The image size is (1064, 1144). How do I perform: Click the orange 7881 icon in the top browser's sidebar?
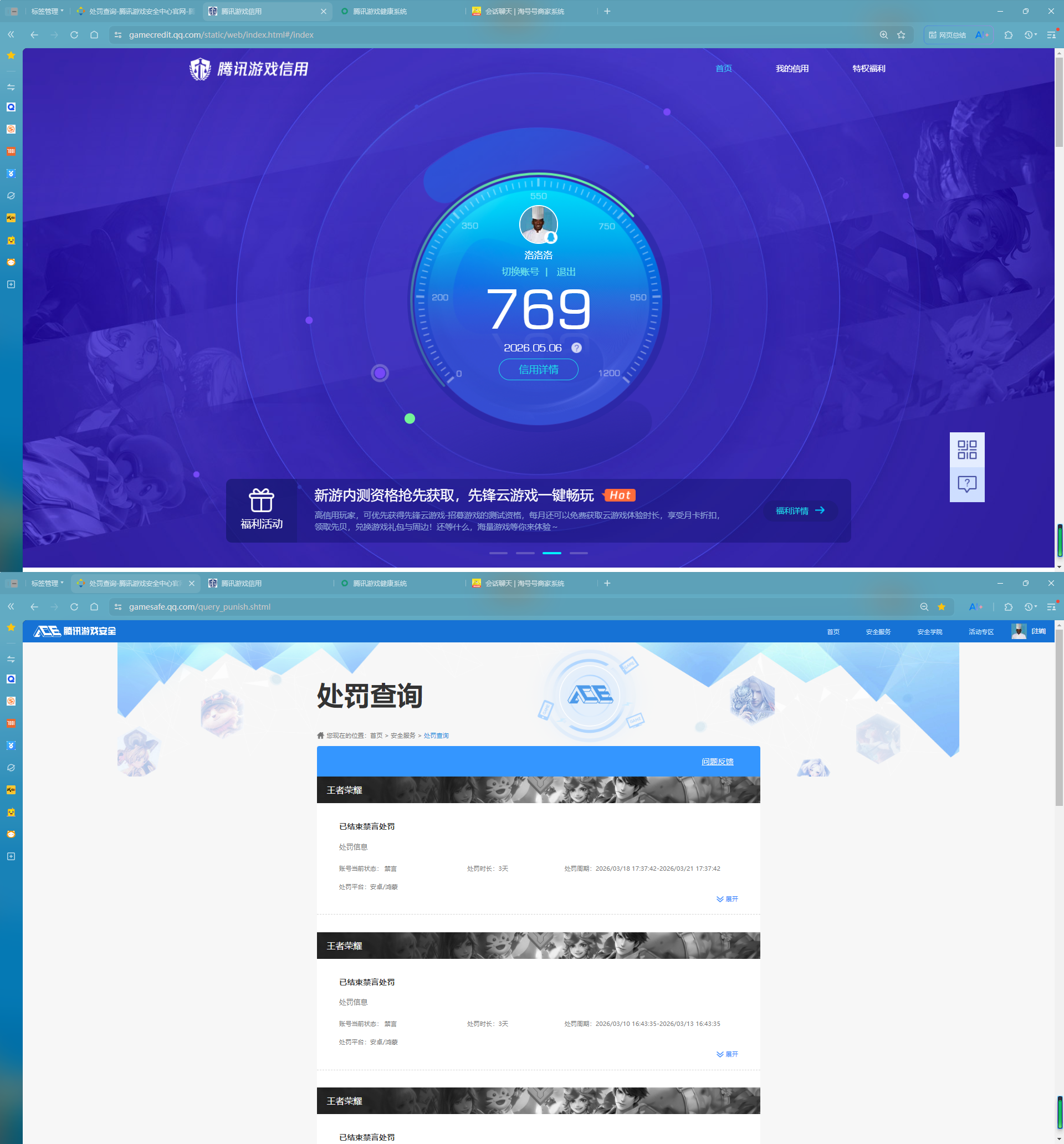pyautogui.click(x=11, y=151)
